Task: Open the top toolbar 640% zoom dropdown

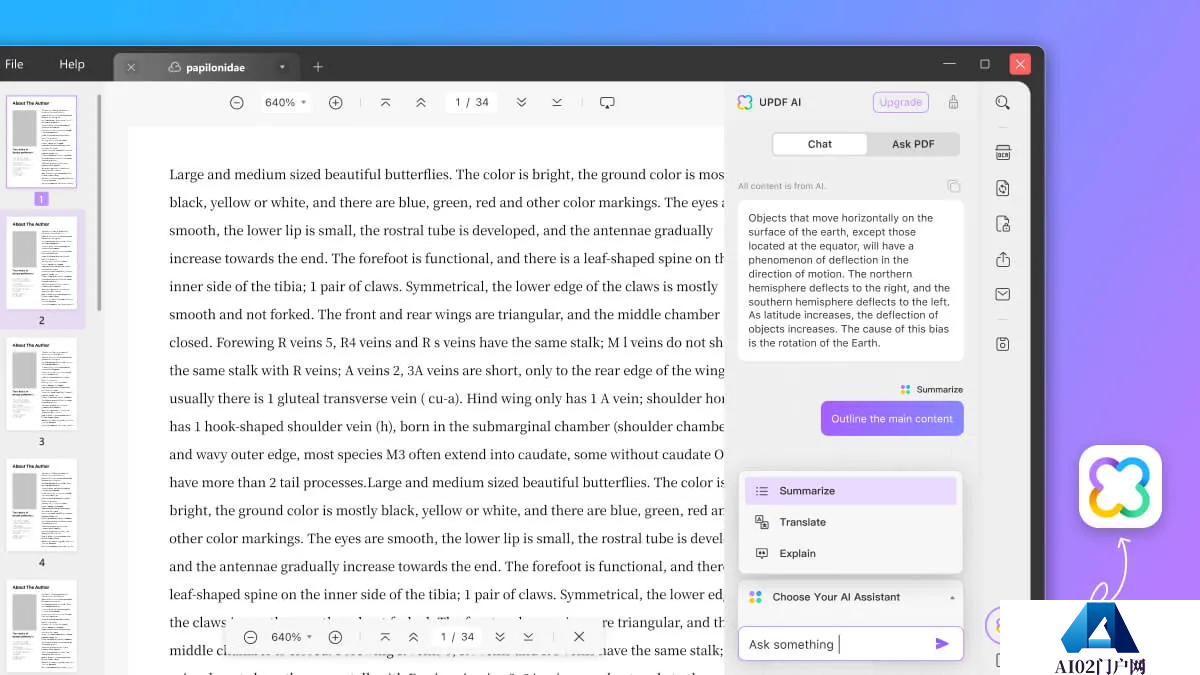Action: (x=285, y=103)
